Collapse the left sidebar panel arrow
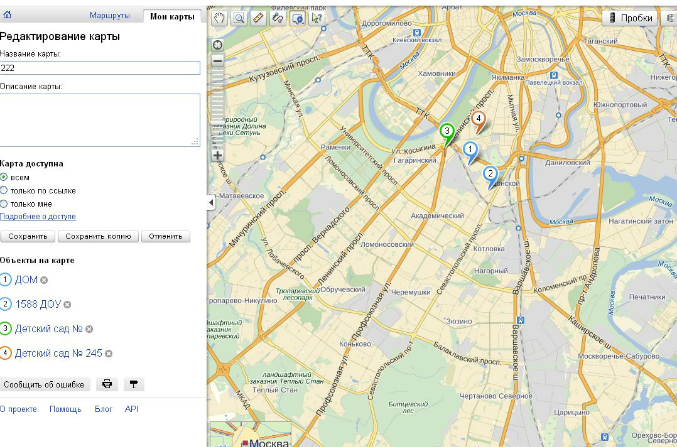This screenshot has width=677, height=447. (210, 202)
